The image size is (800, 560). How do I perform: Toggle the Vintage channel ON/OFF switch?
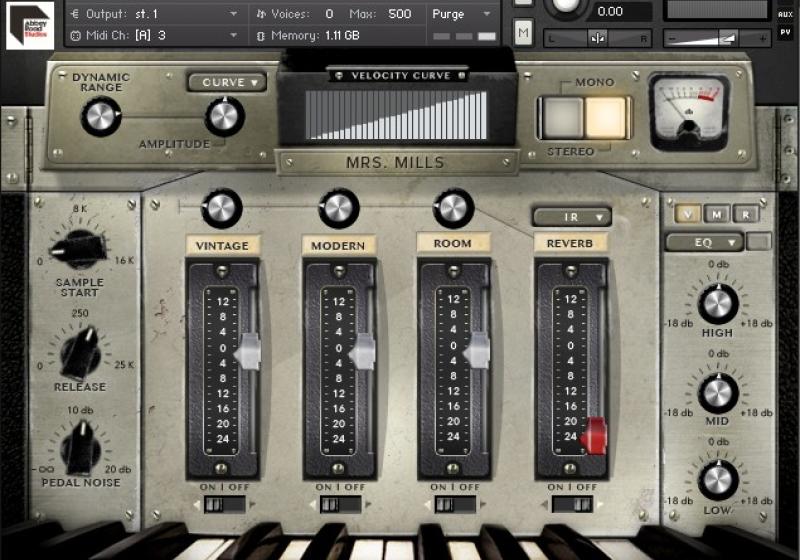(x=224, y=505)
